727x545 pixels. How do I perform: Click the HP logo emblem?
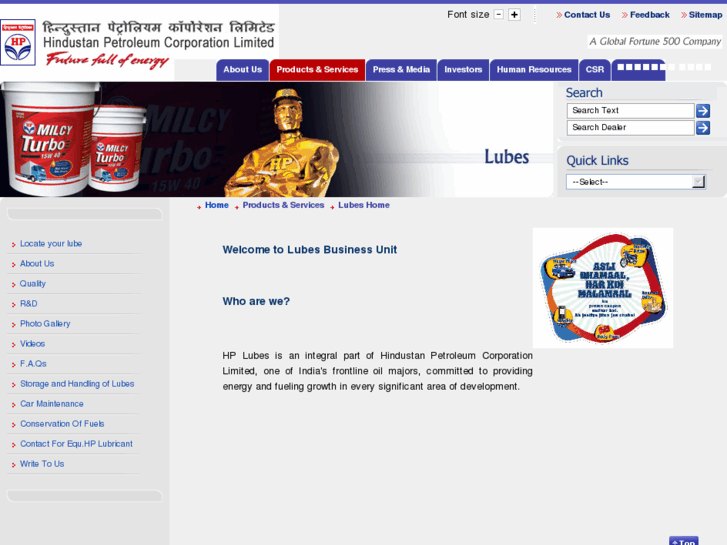[18, 43]
